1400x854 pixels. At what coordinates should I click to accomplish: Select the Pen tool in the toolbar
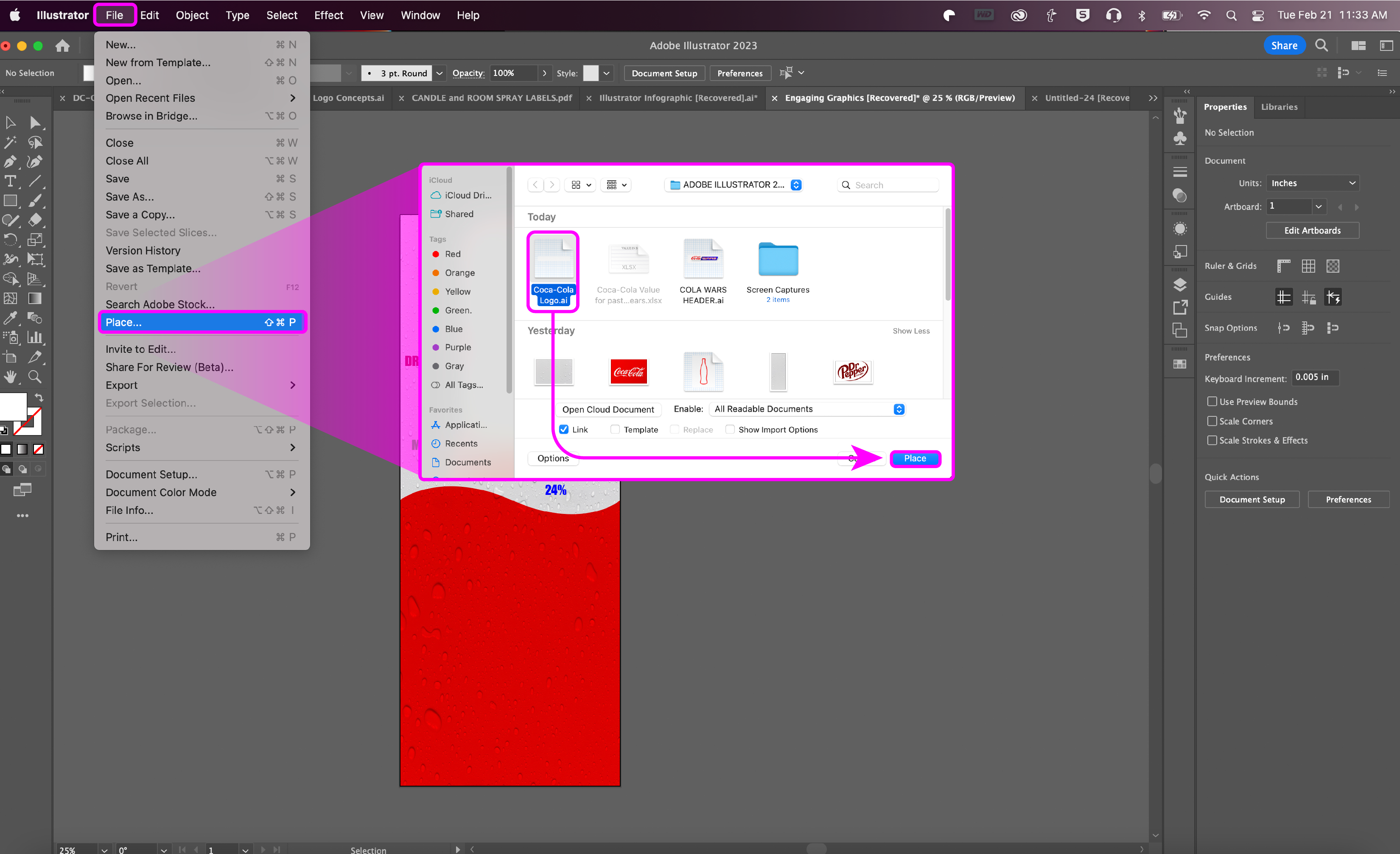pyautogui.click(x=10, y=162)
